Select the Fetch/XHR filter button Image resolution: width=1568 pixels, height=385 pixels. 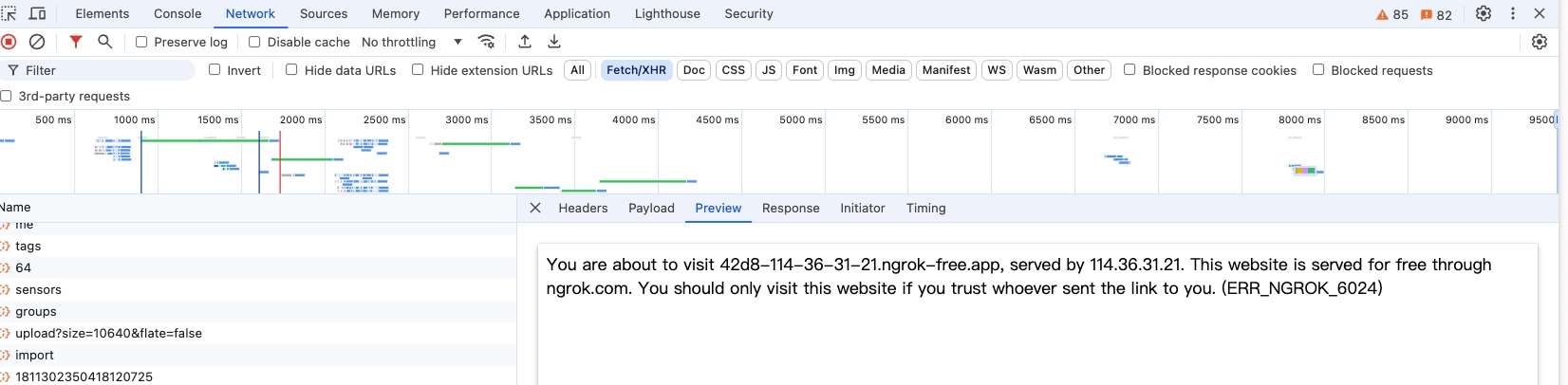636,70
